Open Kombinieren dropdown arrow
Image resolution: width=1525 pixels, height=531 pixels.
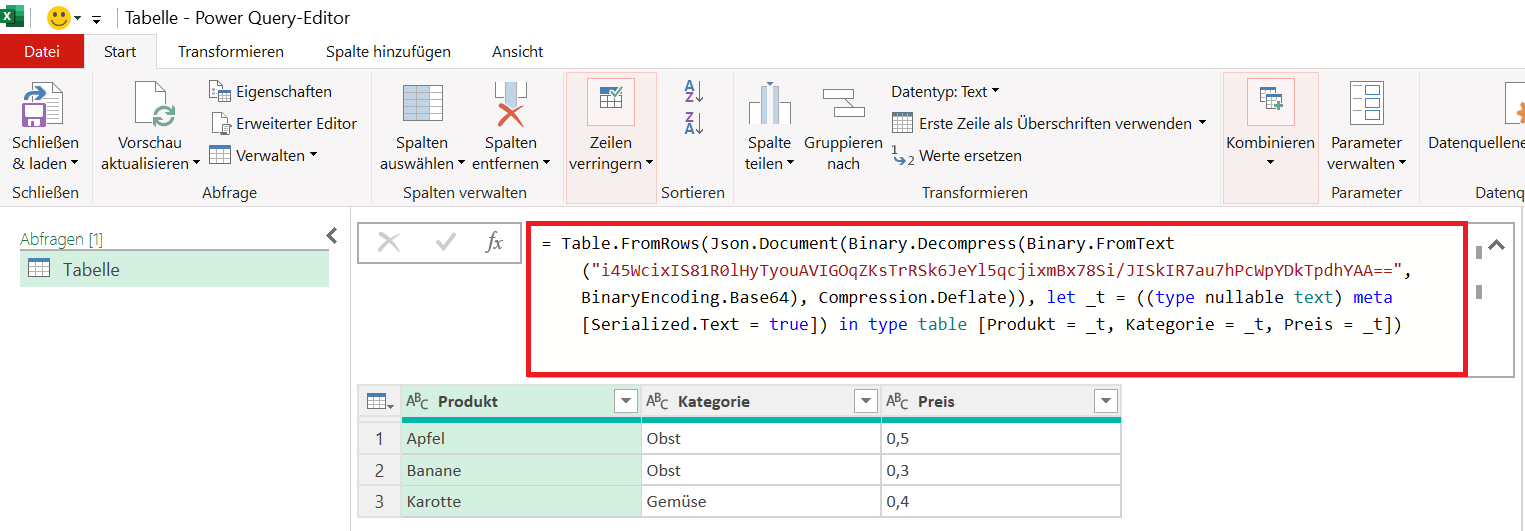(x=1270, y=163)
